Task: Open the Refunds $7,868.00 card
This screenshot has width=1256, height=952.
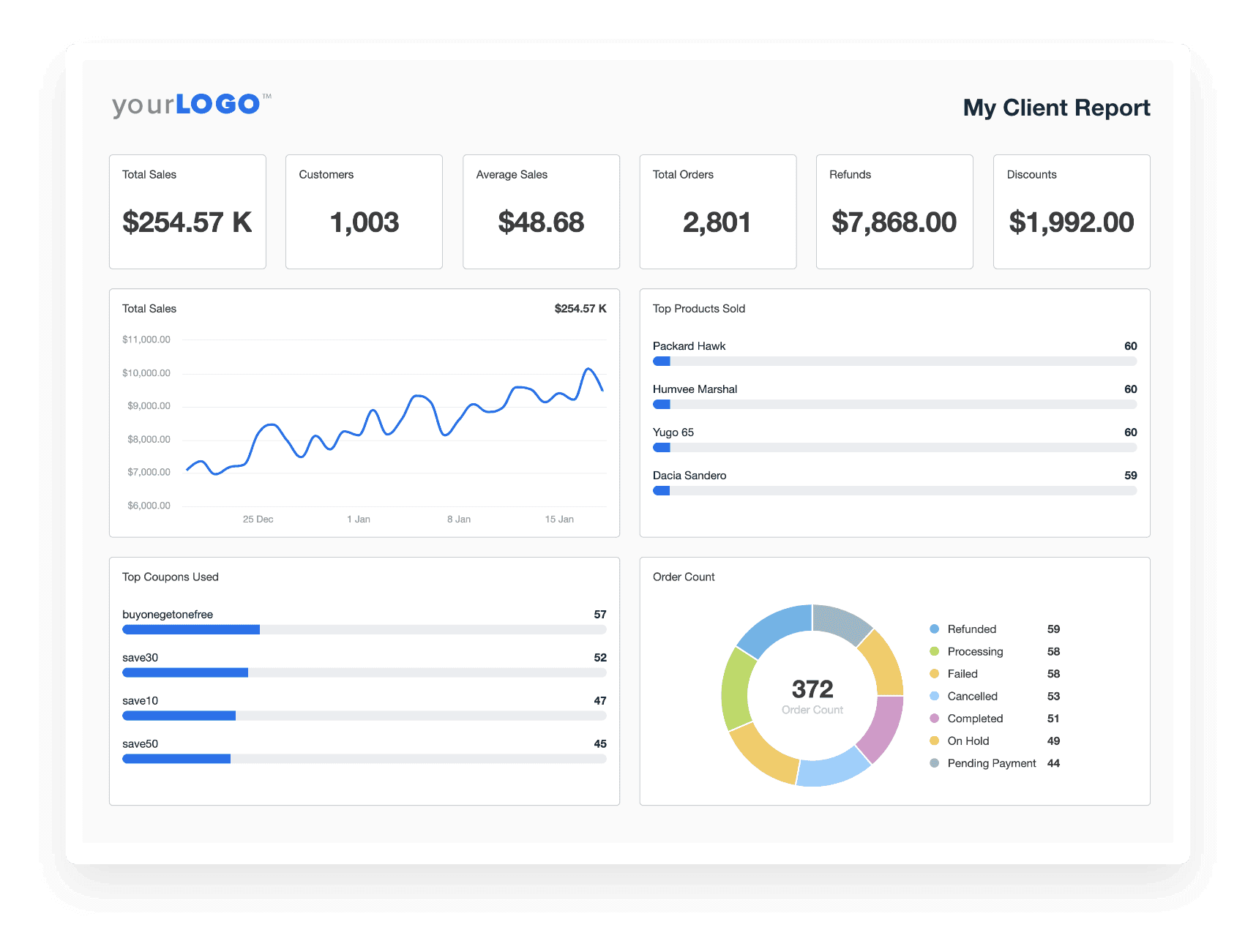Action: [894, 211]
